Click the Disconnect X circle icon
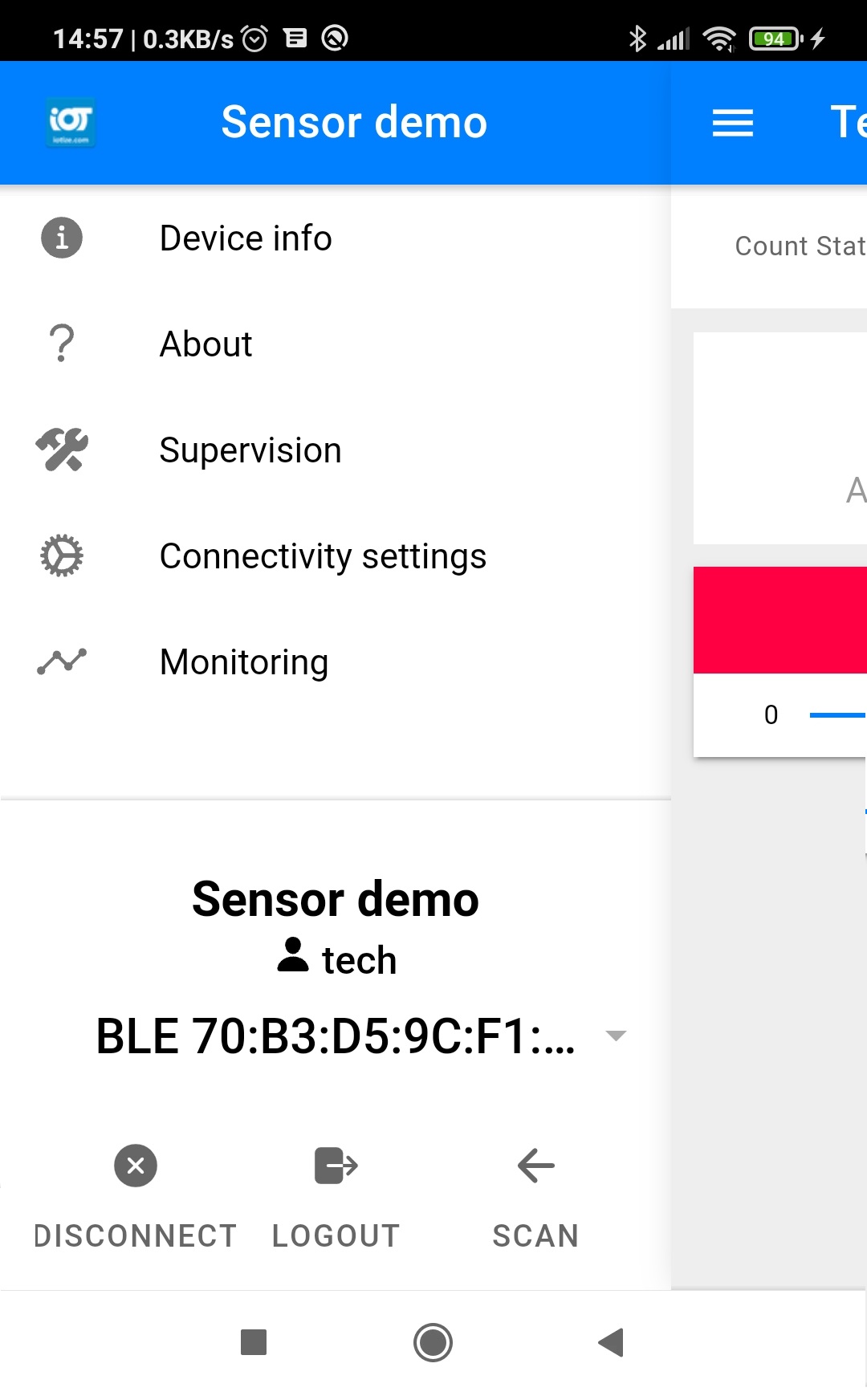 point(136,1166)
